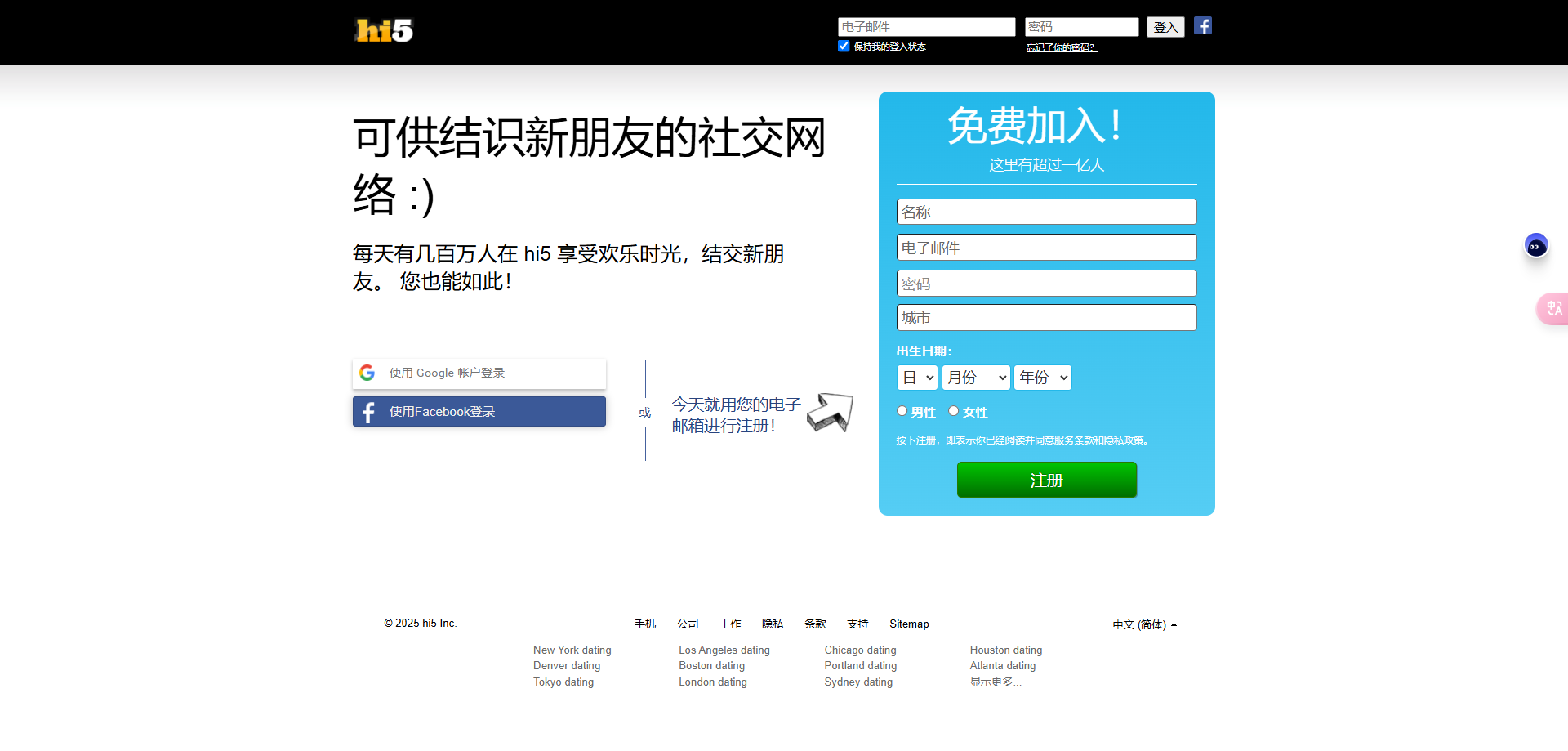Select the 男性 radio button
This screenshot has width=1568, height=751.
902,411
